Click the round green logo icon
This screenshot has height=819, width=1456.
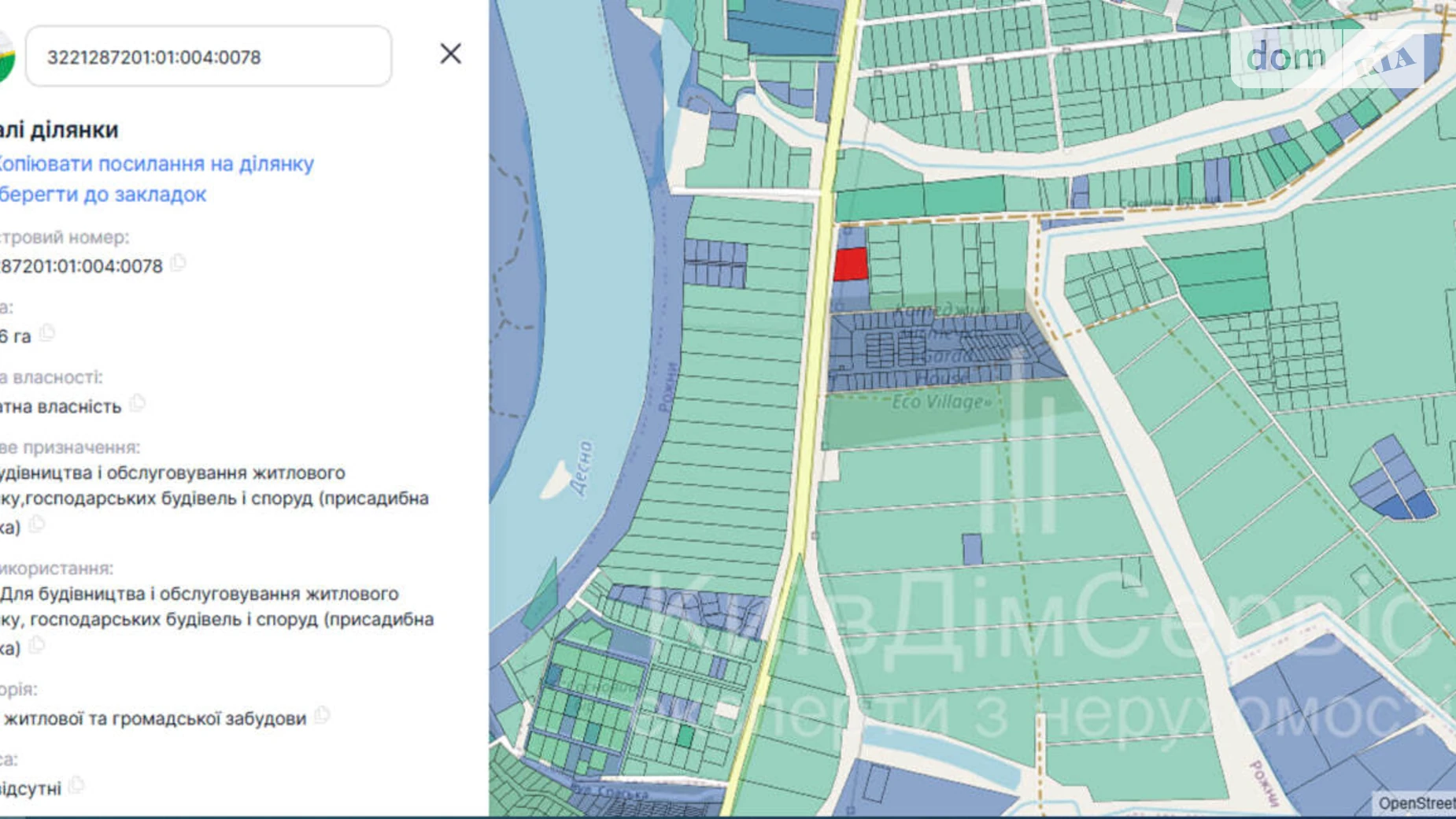tap(5, 57)
